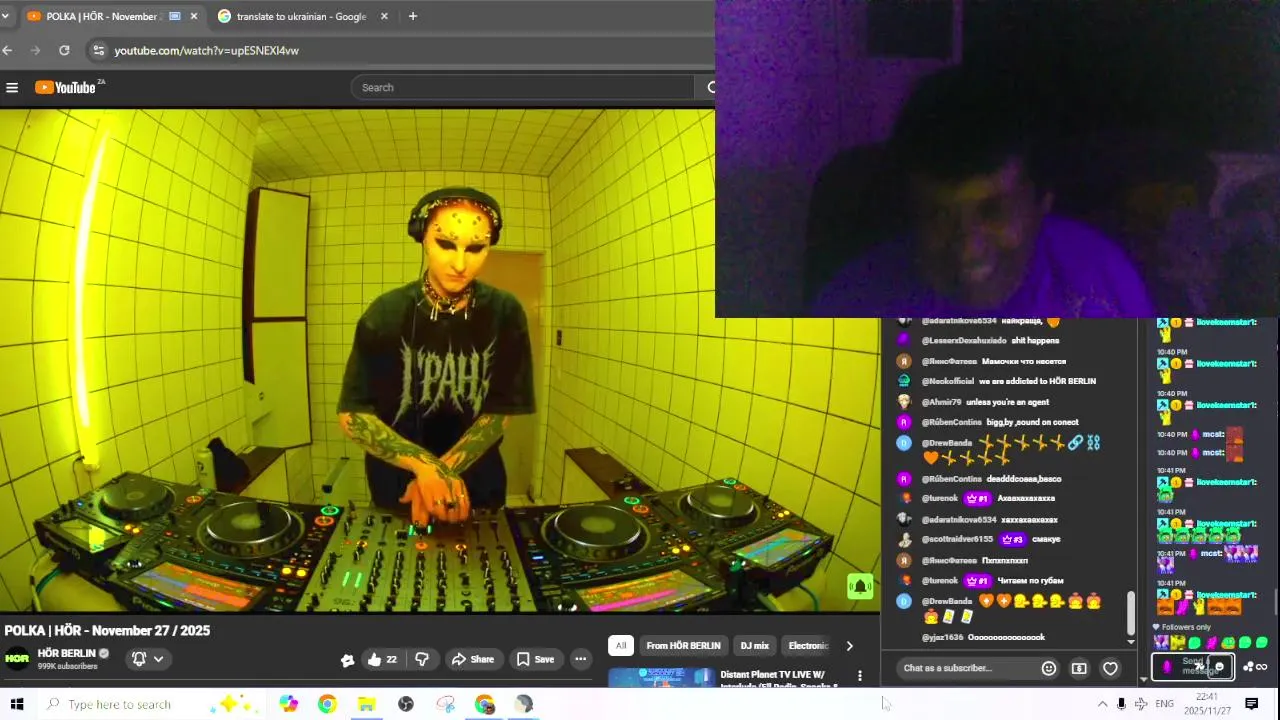This screenshot has width=1280, height=720.
Task: Show more category chips with arrow
Action: coord(849,646)
